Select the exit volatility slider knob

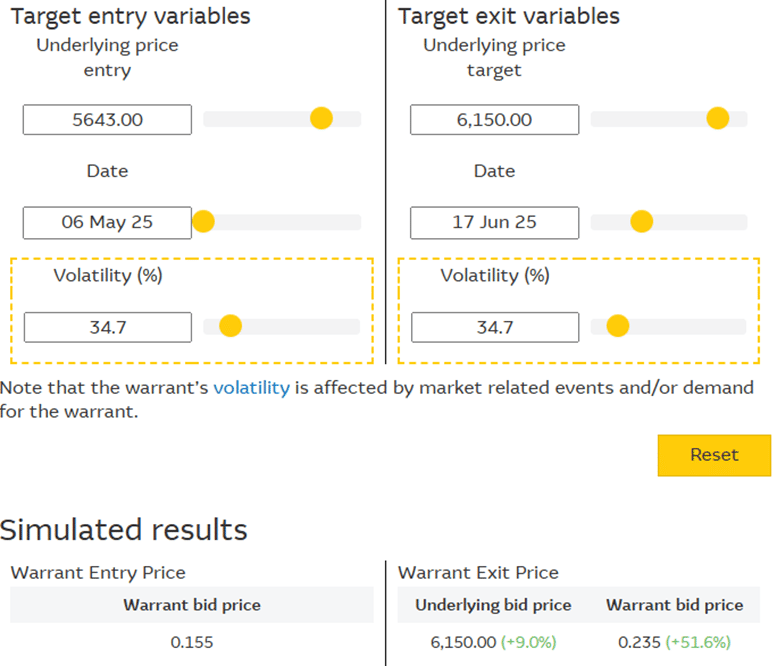(617, 326)
